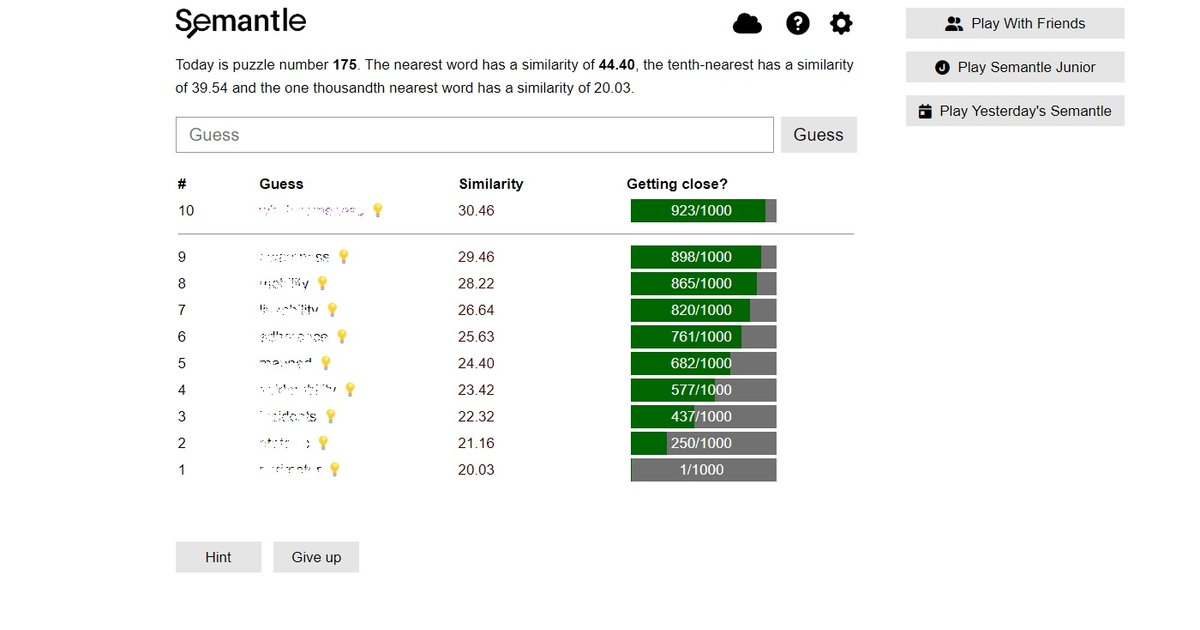Click the blurred guess word in row 3

tap(288, 416)
